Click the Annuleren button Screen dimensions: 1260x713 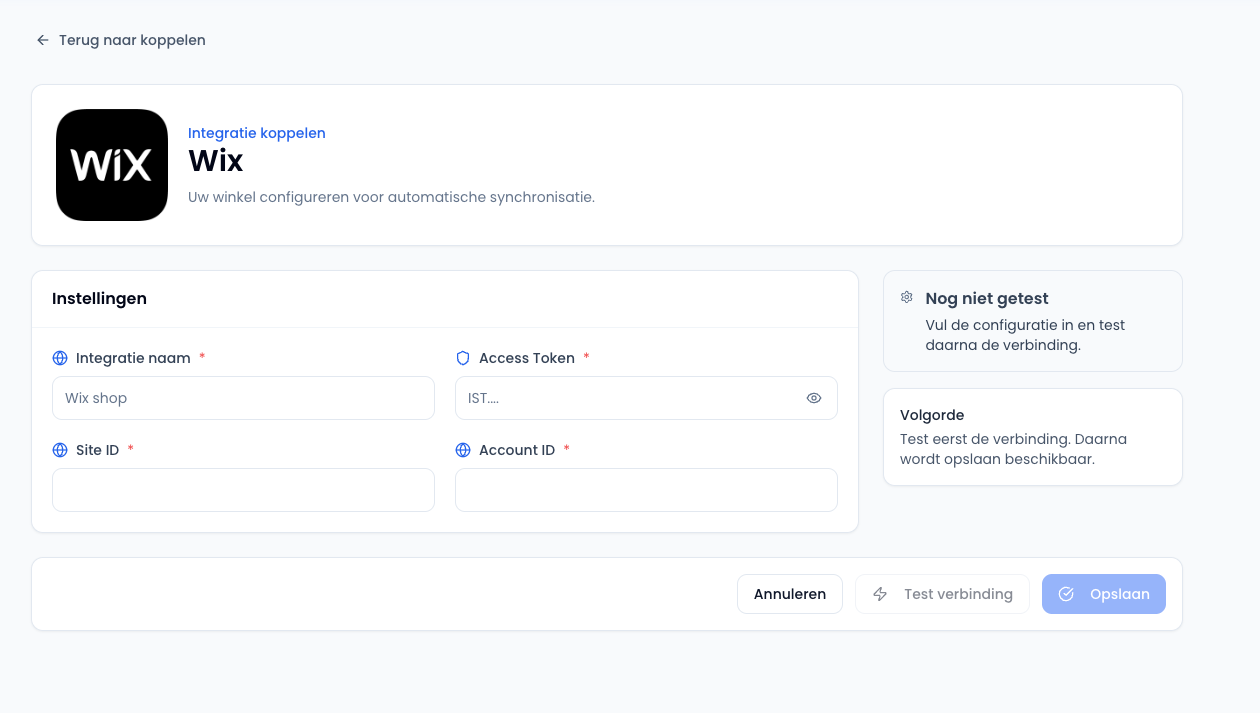pos(790,594)
